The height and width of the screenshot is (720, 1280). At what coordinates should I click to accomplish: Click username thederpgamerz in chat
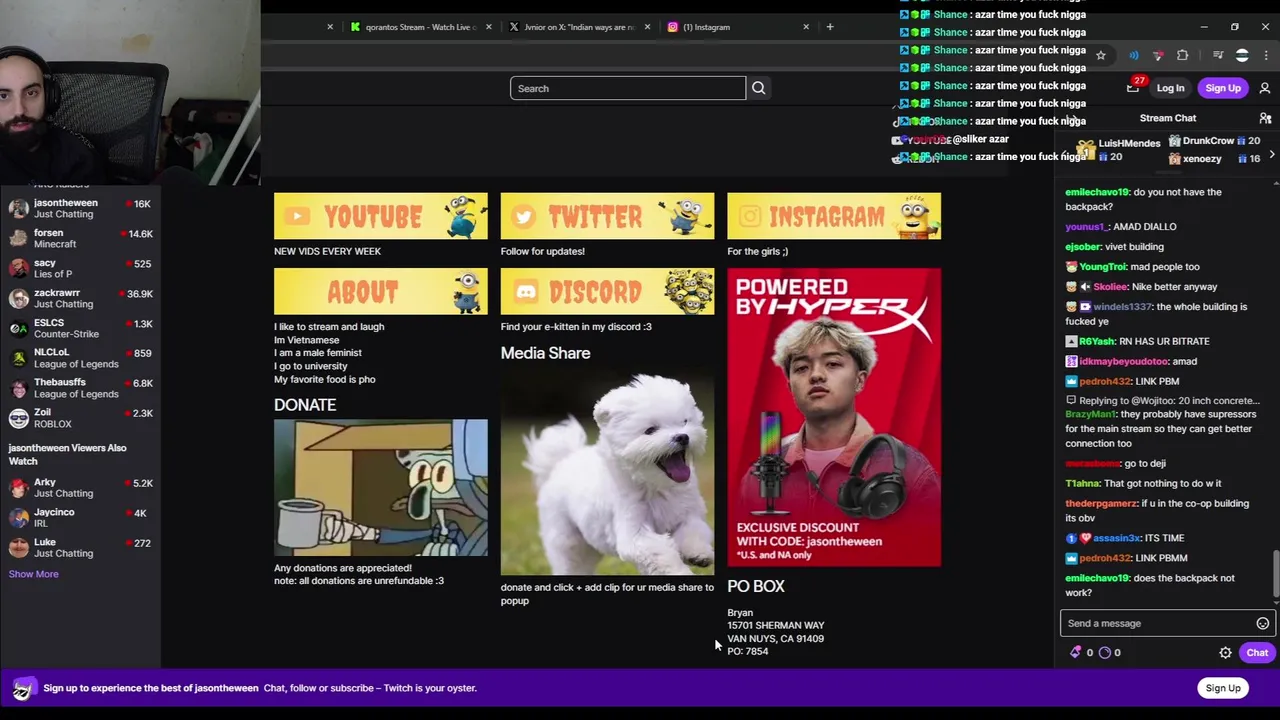pyautogui.click(x=1102, y=503)
